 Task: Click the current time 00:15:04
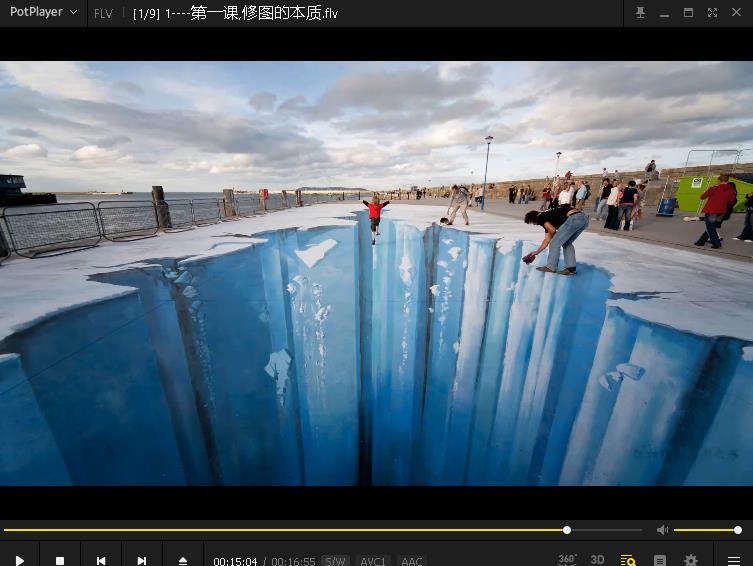[235, 561]
